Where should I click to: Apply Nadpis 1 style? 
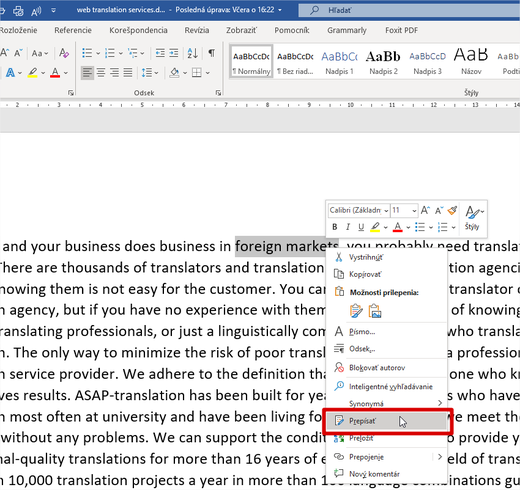coord(339,62)
